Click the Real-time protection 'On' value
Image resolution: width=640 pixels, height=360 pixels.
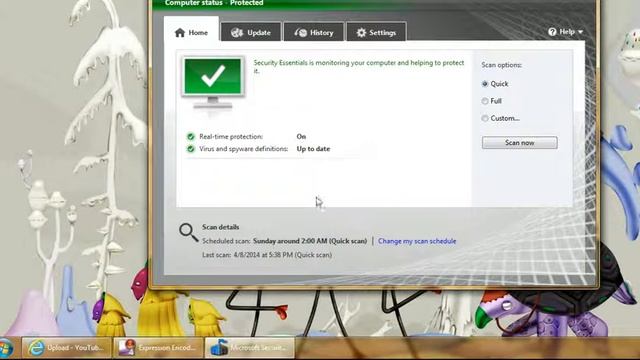(301, 136)
